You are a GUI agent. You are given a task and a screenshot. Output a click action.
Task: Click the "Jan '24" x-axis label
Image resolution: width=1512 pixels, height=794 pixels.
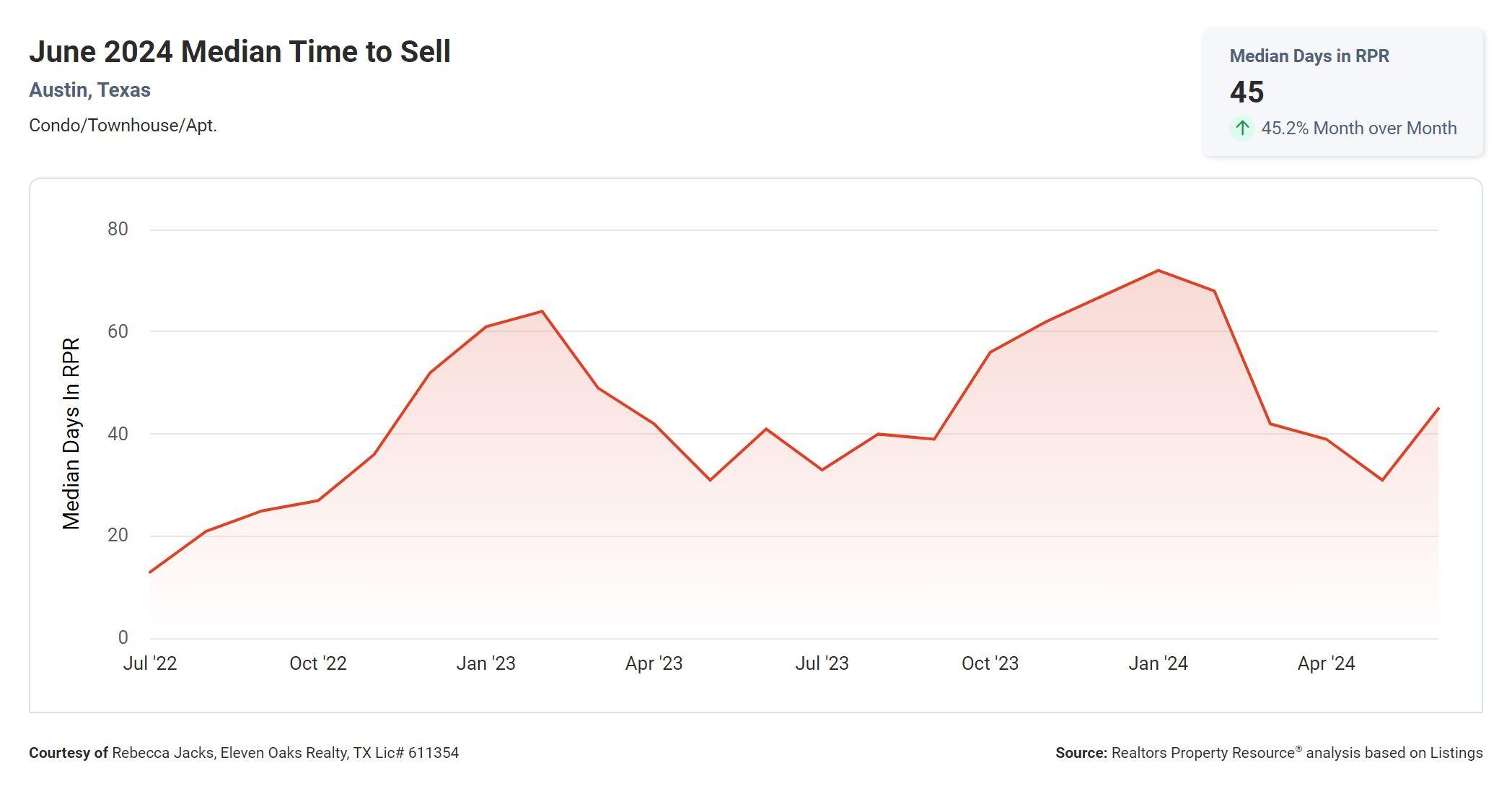click(x=1158, y=663)
